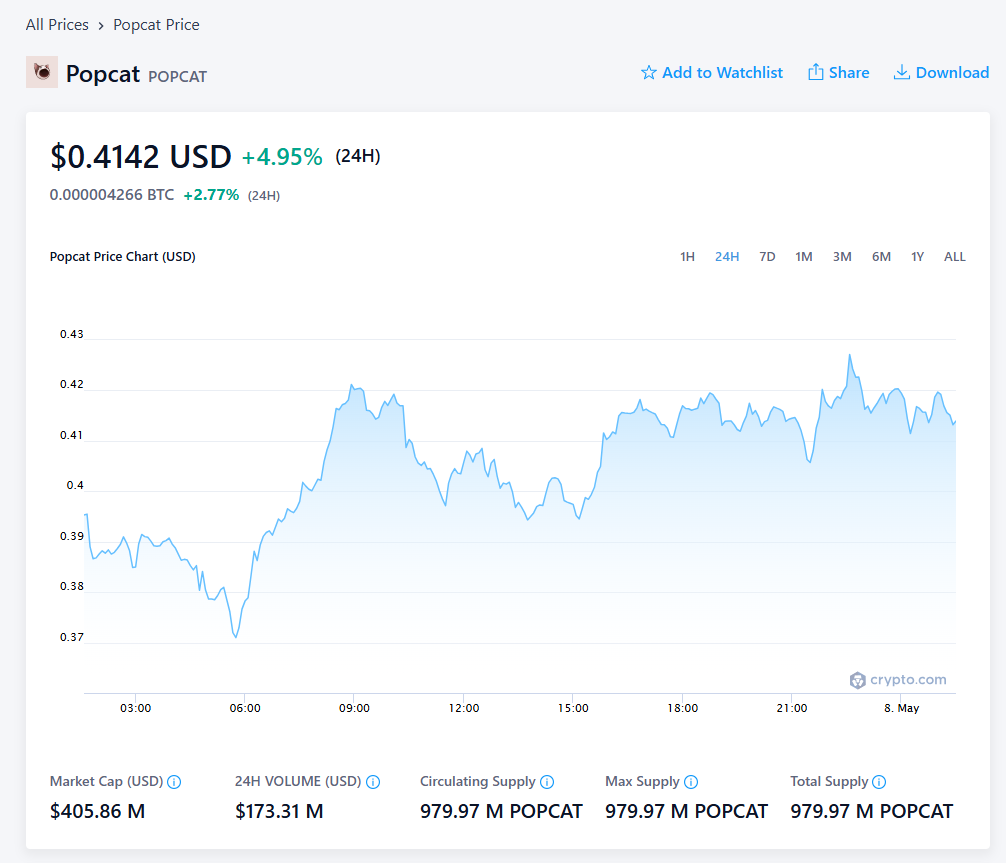The image size is (1006, 863).
Task: Click the Popcat coin logo icon
Action: [42, 72]
